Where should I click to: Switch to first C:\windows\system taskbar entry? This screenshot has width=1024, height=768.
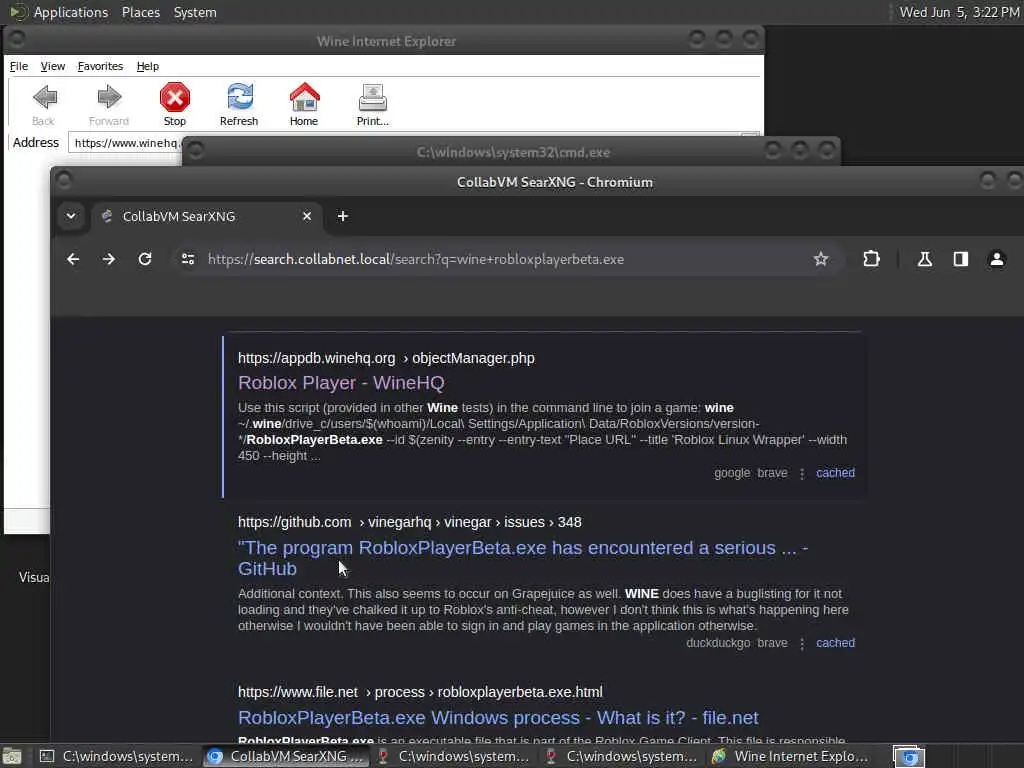tap(116, 756)
